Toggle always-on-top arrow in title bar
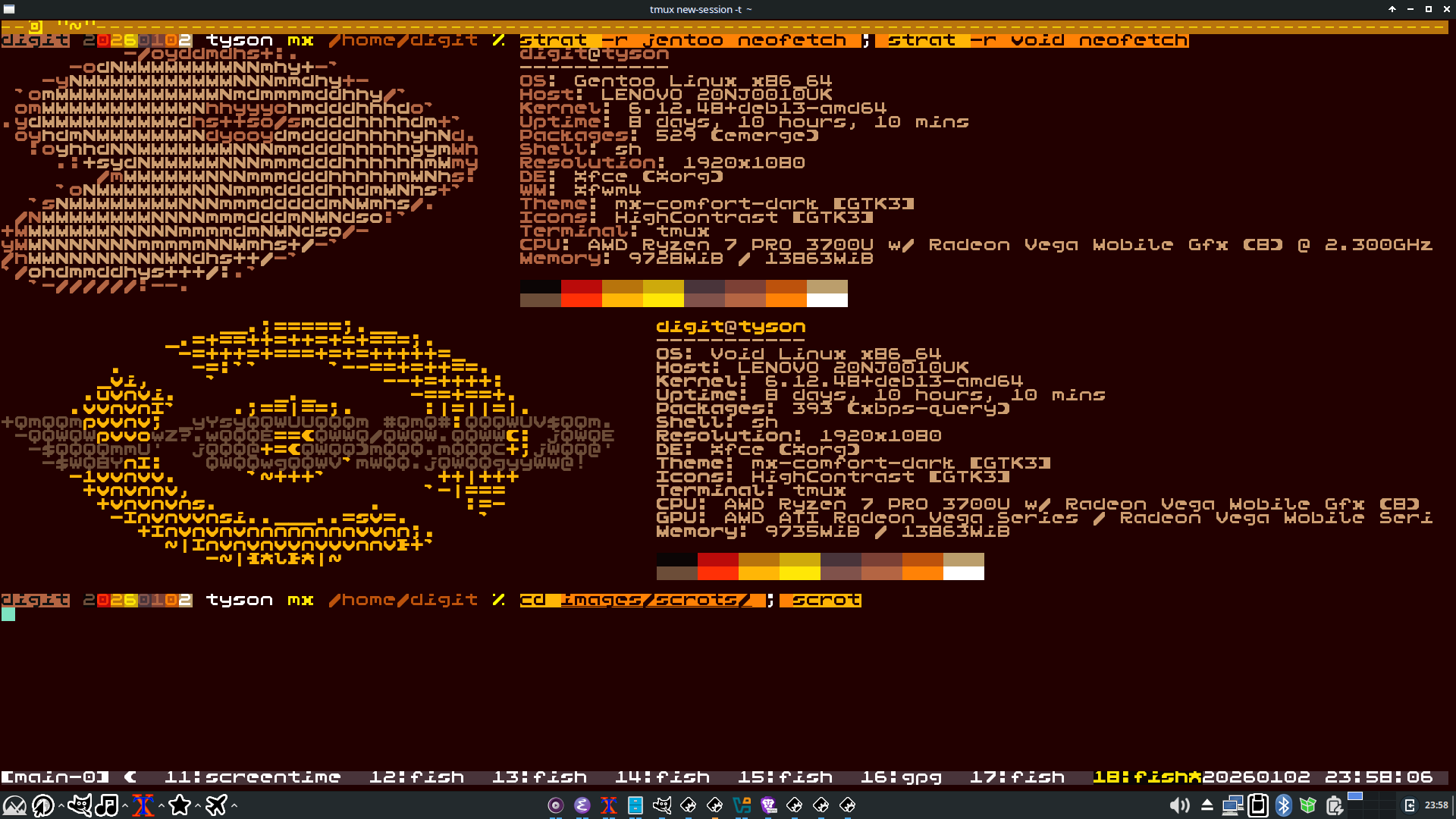 coord(1392,9)
